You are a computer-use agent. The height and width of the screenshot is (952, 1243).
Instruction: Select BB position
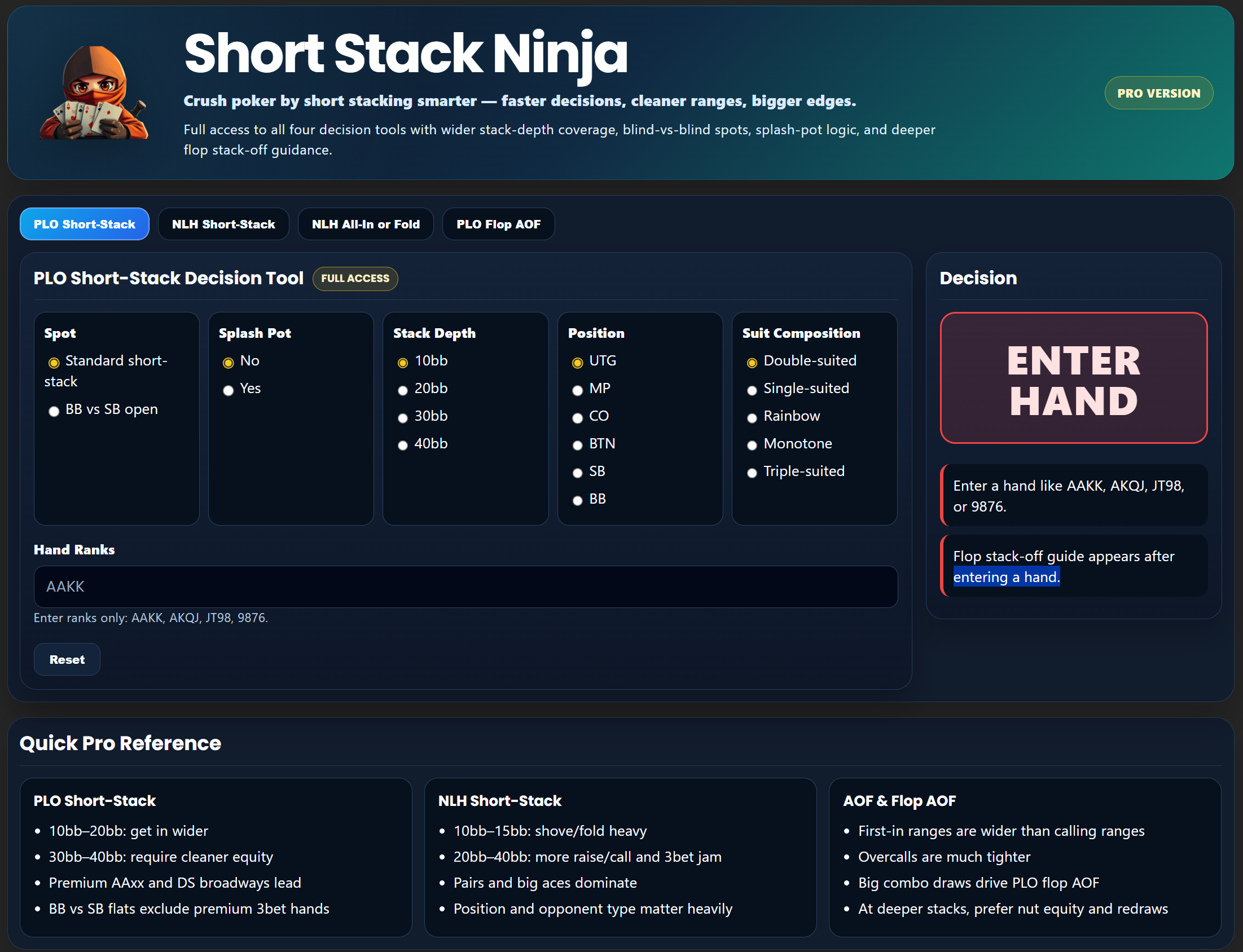click(x=578, y=501)
